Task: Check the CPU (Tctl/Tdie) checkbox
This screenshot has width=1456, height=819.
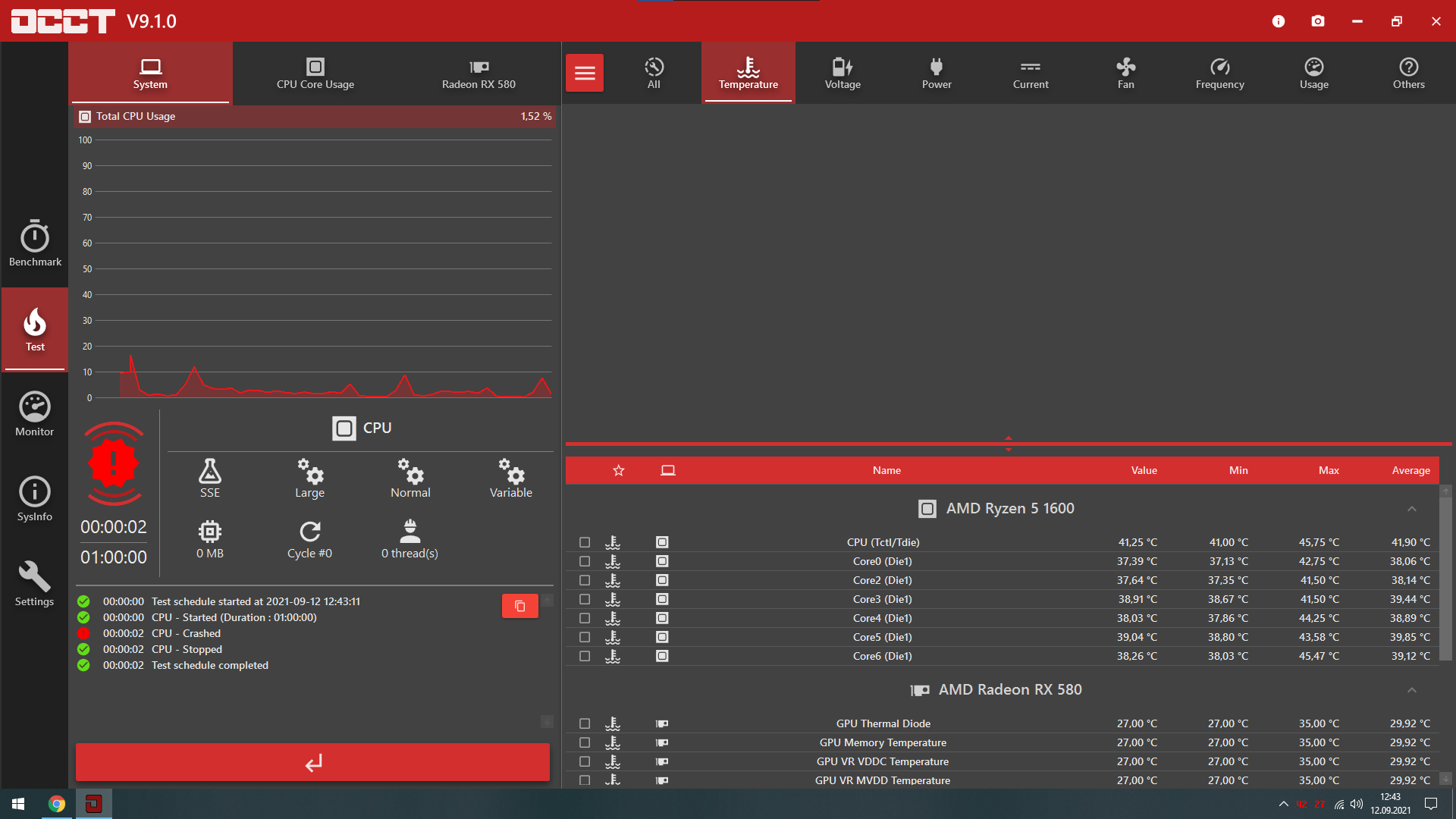Action: coord(585,542)
